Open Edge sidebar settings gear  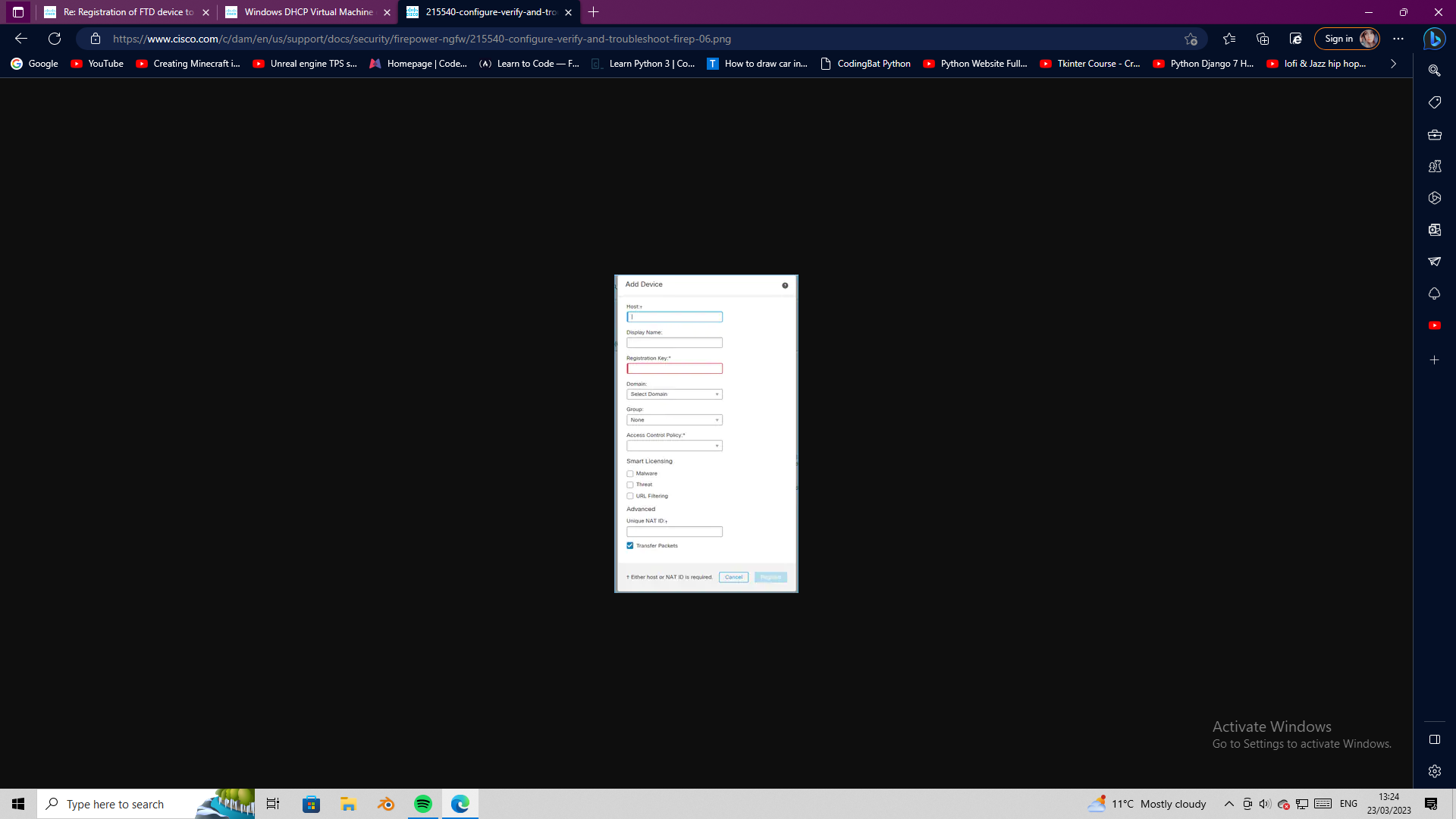click(x=1434, y=771)
